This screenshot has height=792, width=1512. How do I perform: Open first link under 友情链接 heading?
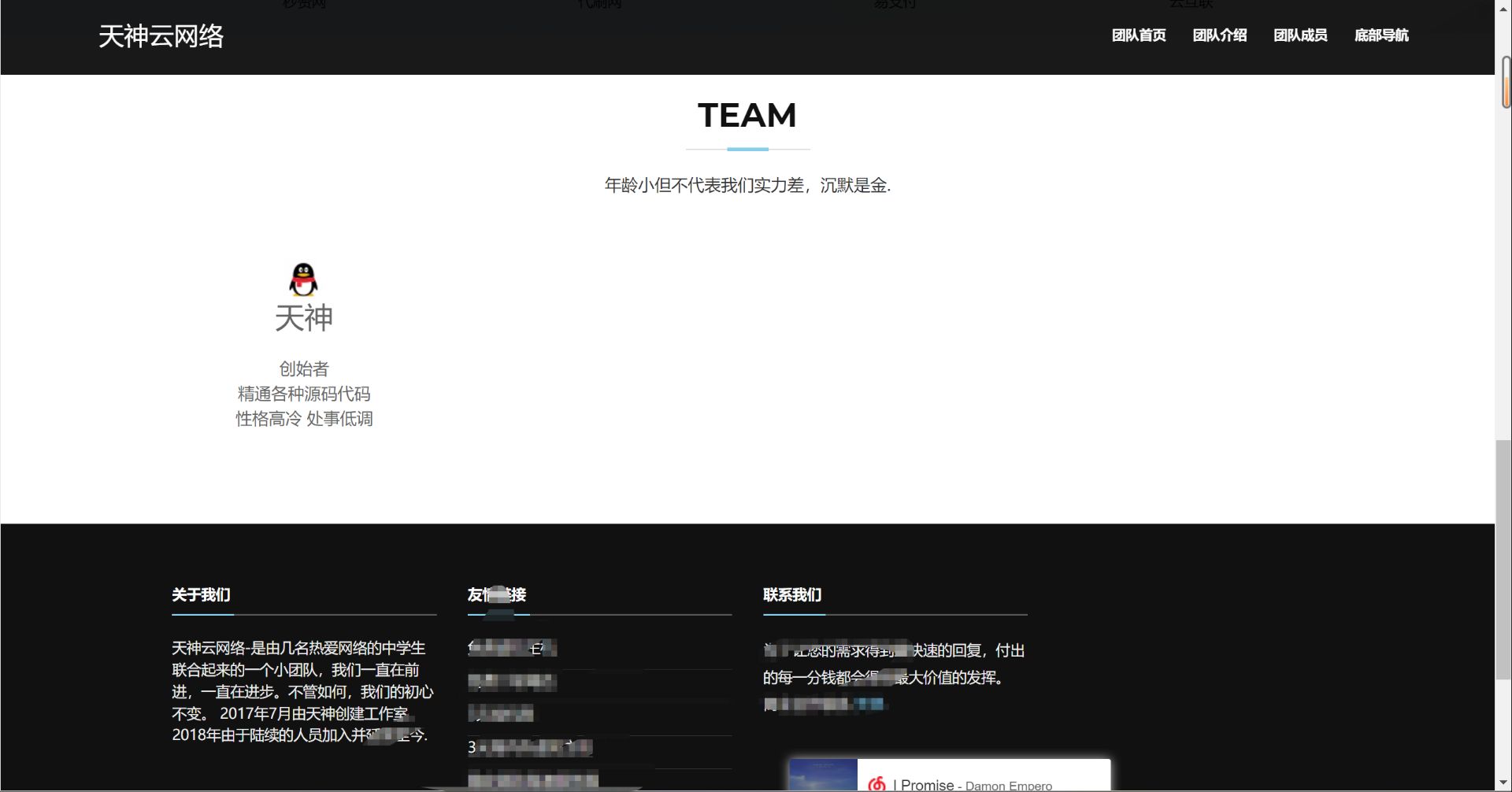coord(512,648)
